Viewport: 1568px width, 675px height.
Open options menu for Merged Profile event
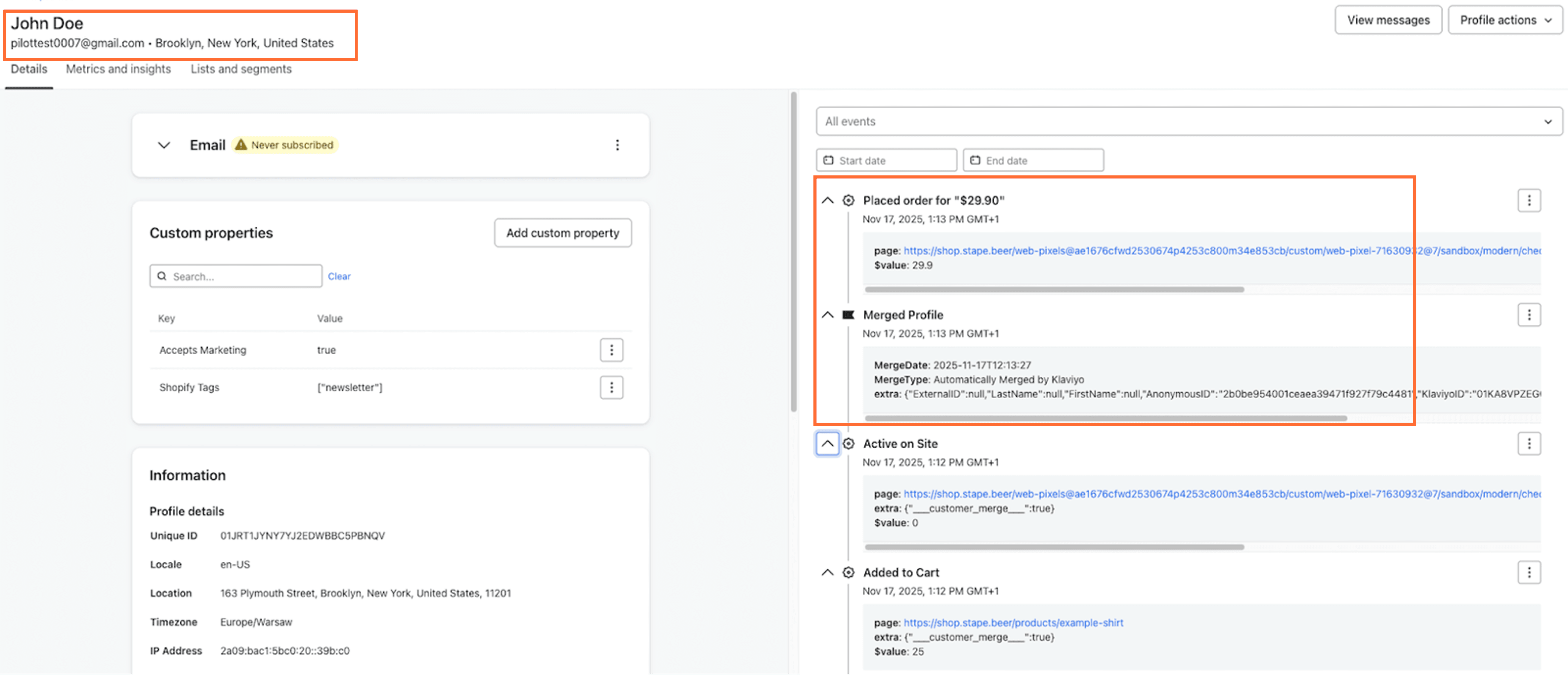pyautogui.click(x=1528, y=314)
